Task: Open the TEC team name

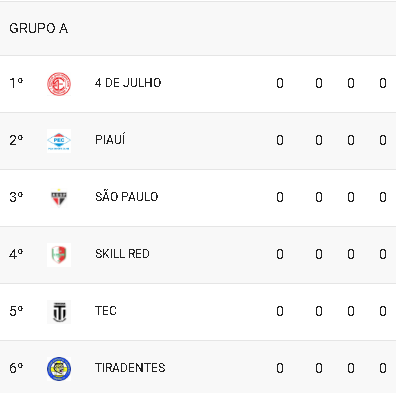Action: tap(106, 311)
